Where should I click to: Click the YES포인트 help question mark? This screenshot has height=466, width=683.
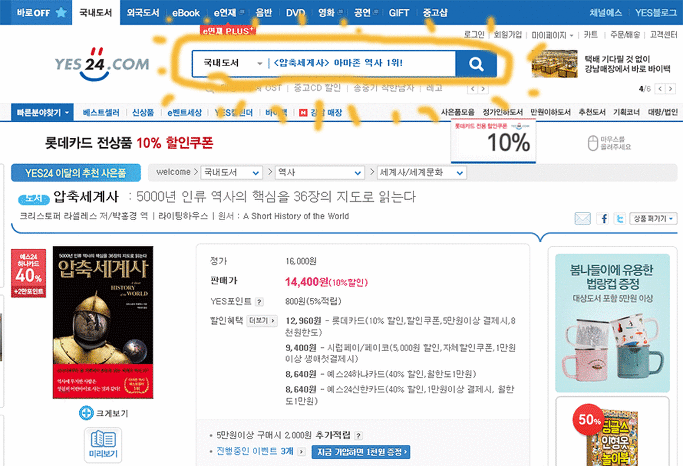point(259,301)
